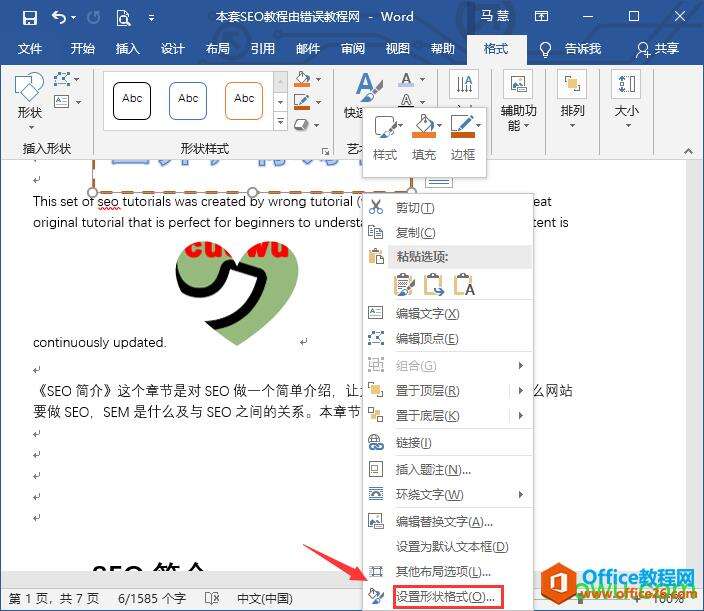The image size is (704, 611).
Task: Click the WordArt quick styles icon
Action: (x=368, y=88)
